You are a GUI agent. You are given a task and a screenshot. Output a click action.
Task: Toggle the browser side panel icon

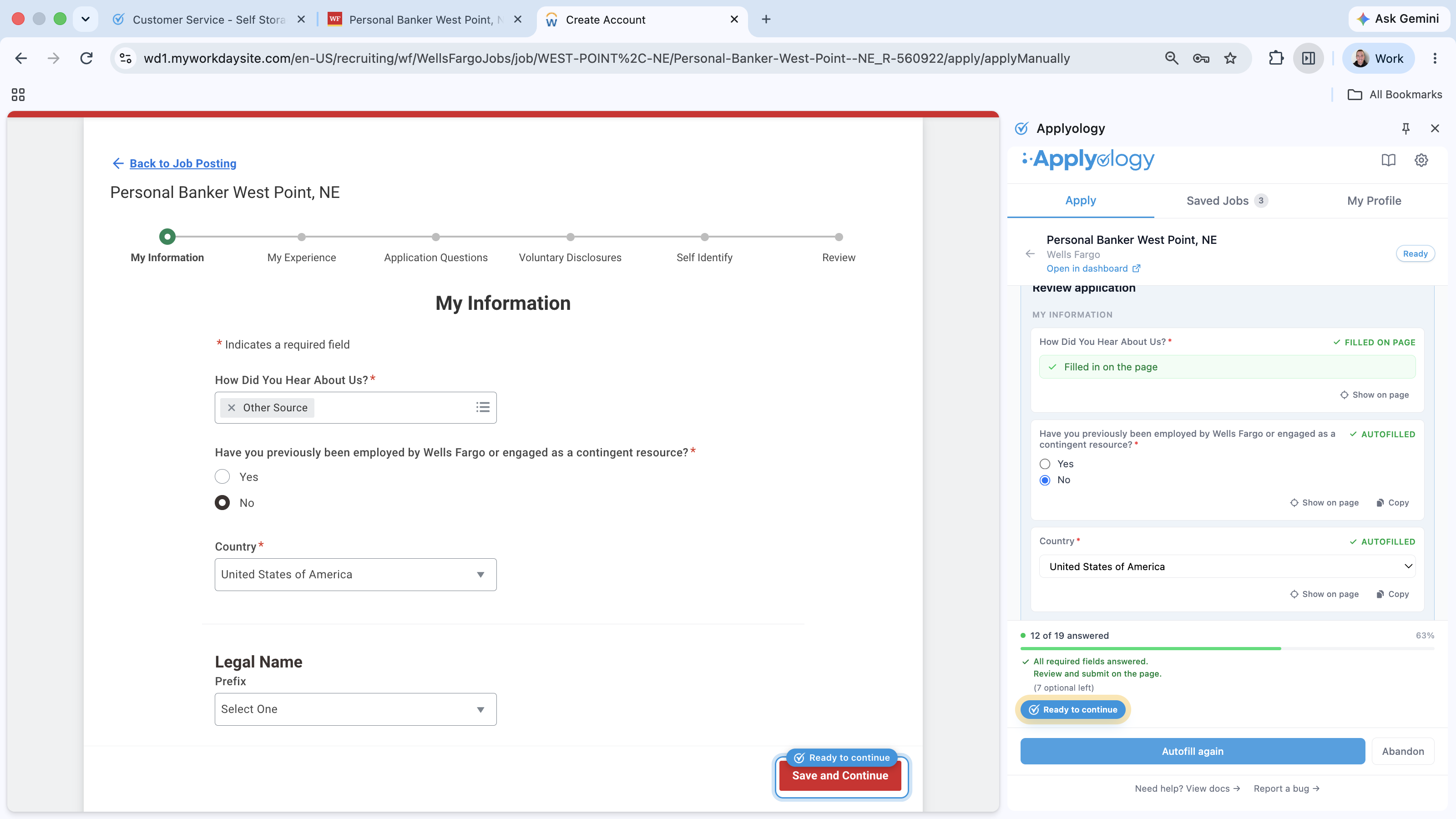pyautogui.click(x=1308, y=58)
